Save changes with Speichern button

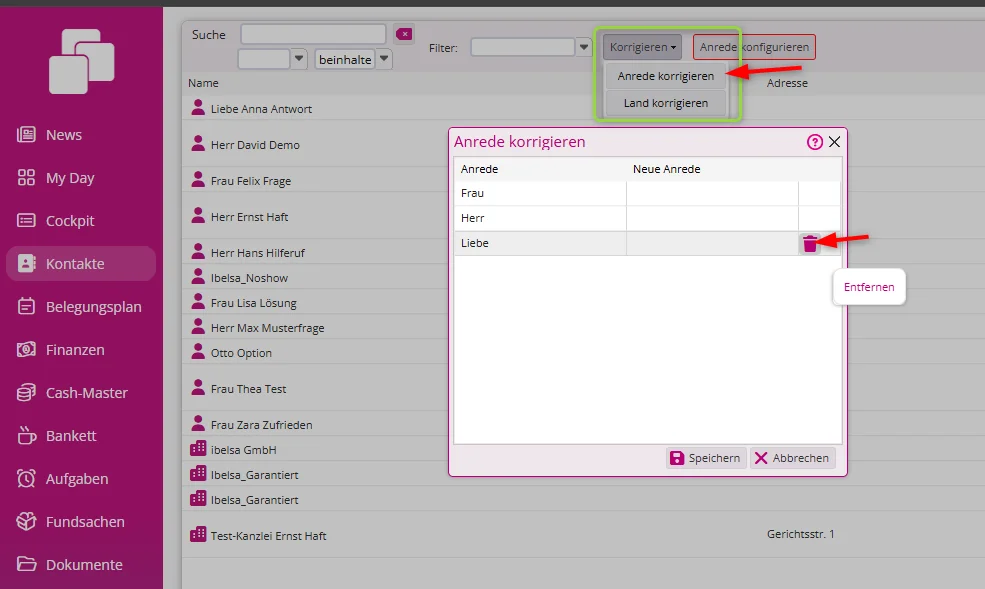[x=706, y=458]
